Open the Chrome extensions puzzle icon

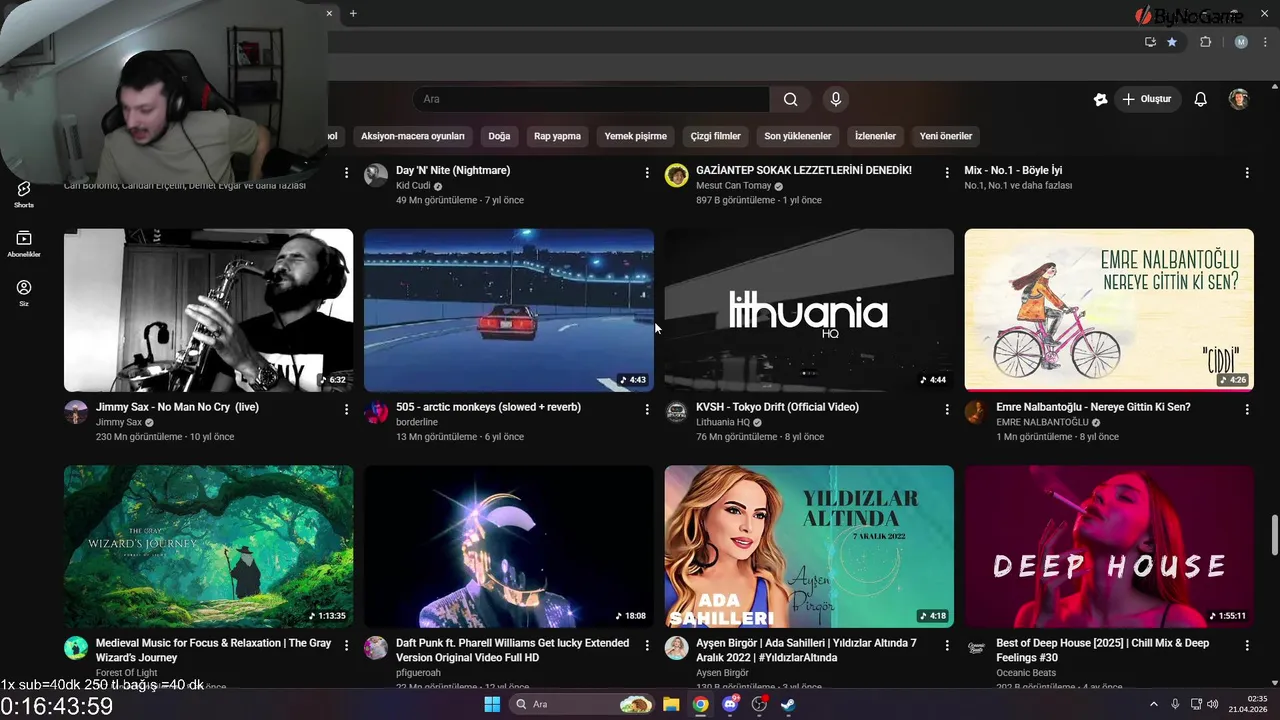click(1205, 42)
